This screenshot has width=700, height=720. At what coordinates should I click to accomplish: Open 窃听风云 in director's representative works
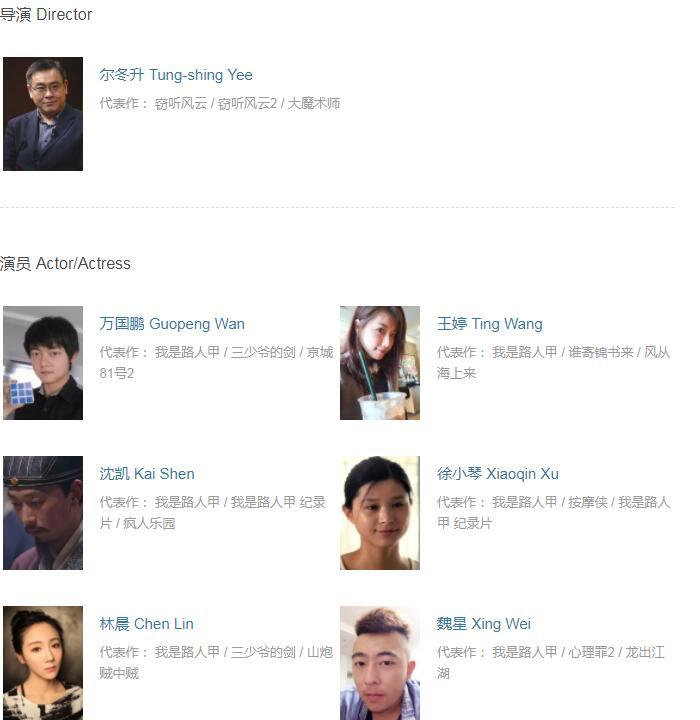[181, 103]
